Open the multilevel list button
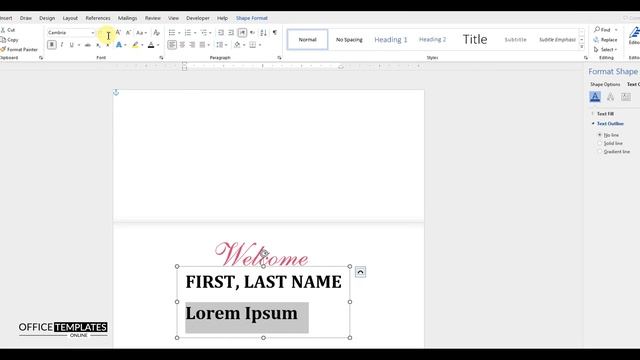Screen dimensions: 640x360 click(204, 33)
